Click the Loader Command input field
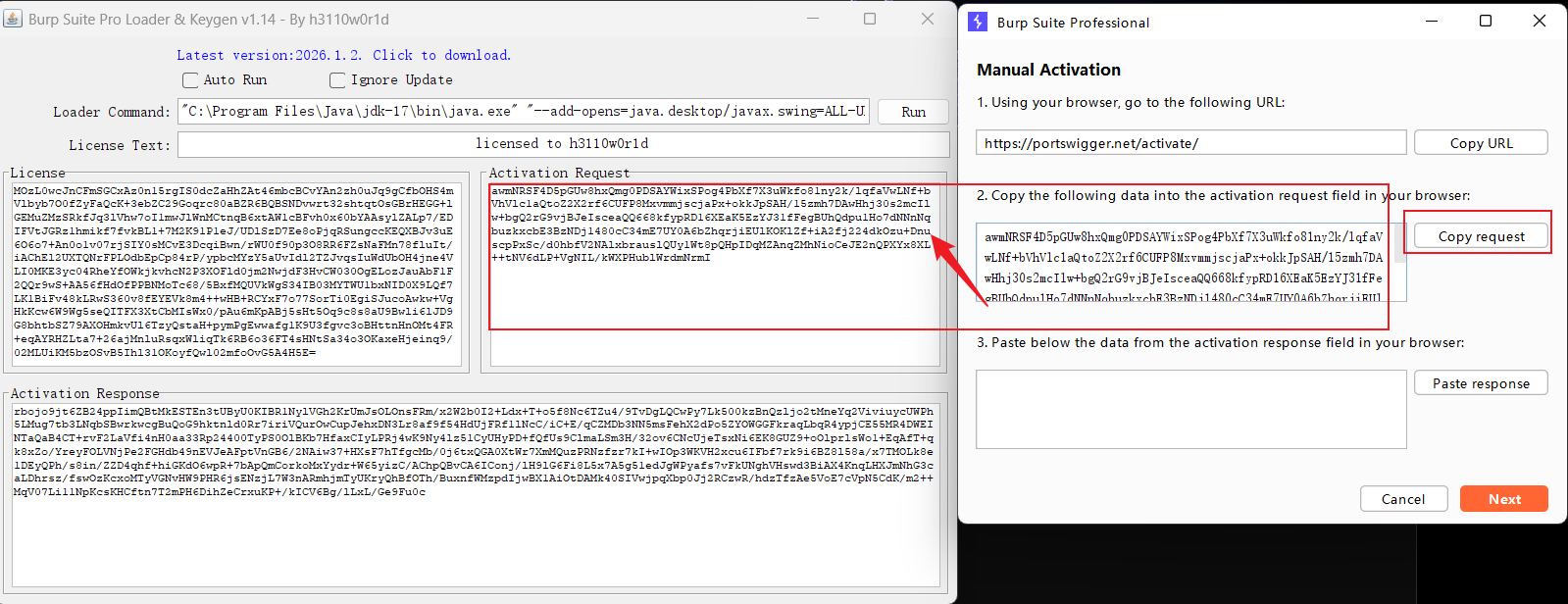The width and height of the screenshot is (1568, 604). tap(524, 112)
